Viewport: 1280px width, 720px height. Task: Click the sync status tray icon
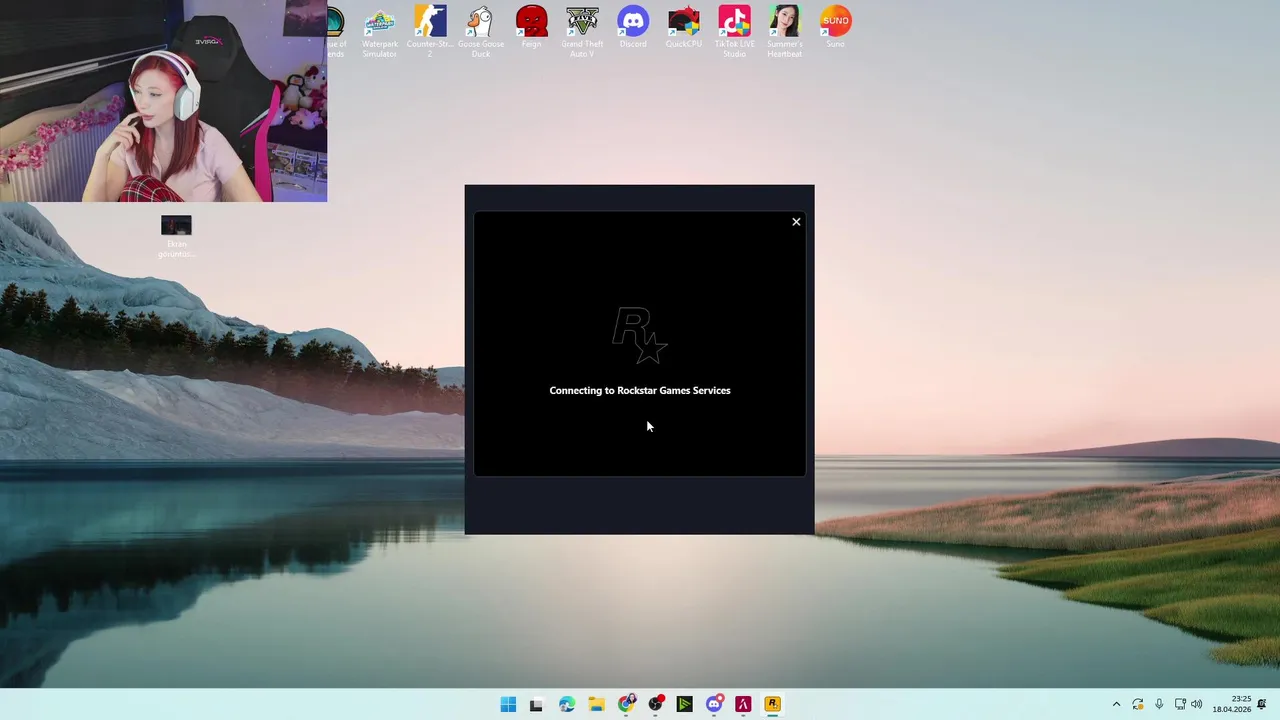[x=1138, y=704]
